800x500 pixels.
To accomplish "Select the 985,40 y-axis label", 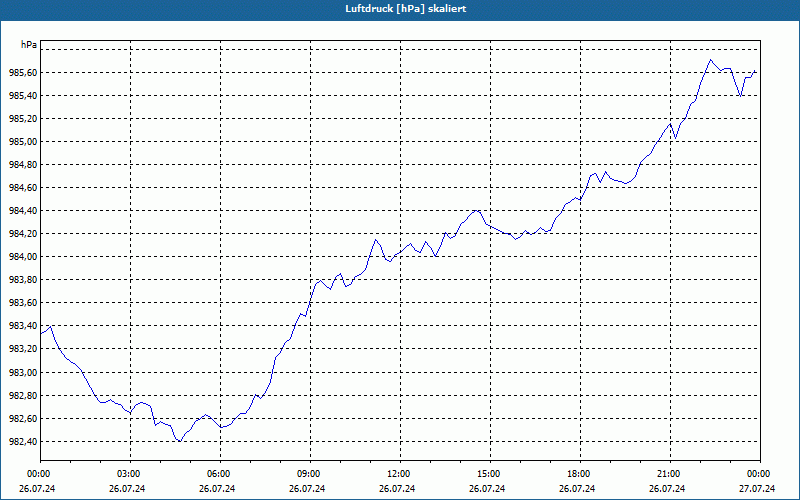I will pyautogui.click(x=23, y=96).
